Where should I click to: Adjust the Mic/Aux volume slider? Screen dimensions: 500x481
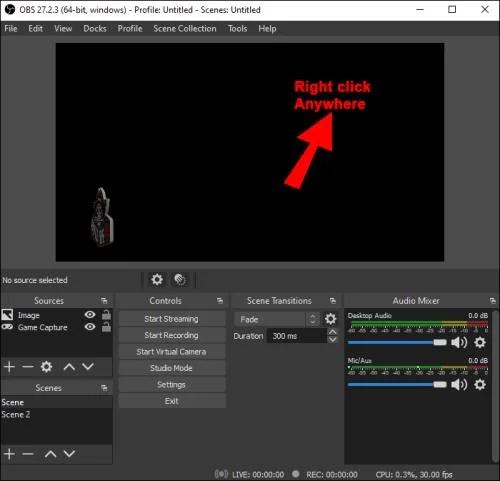pos(397,385)
